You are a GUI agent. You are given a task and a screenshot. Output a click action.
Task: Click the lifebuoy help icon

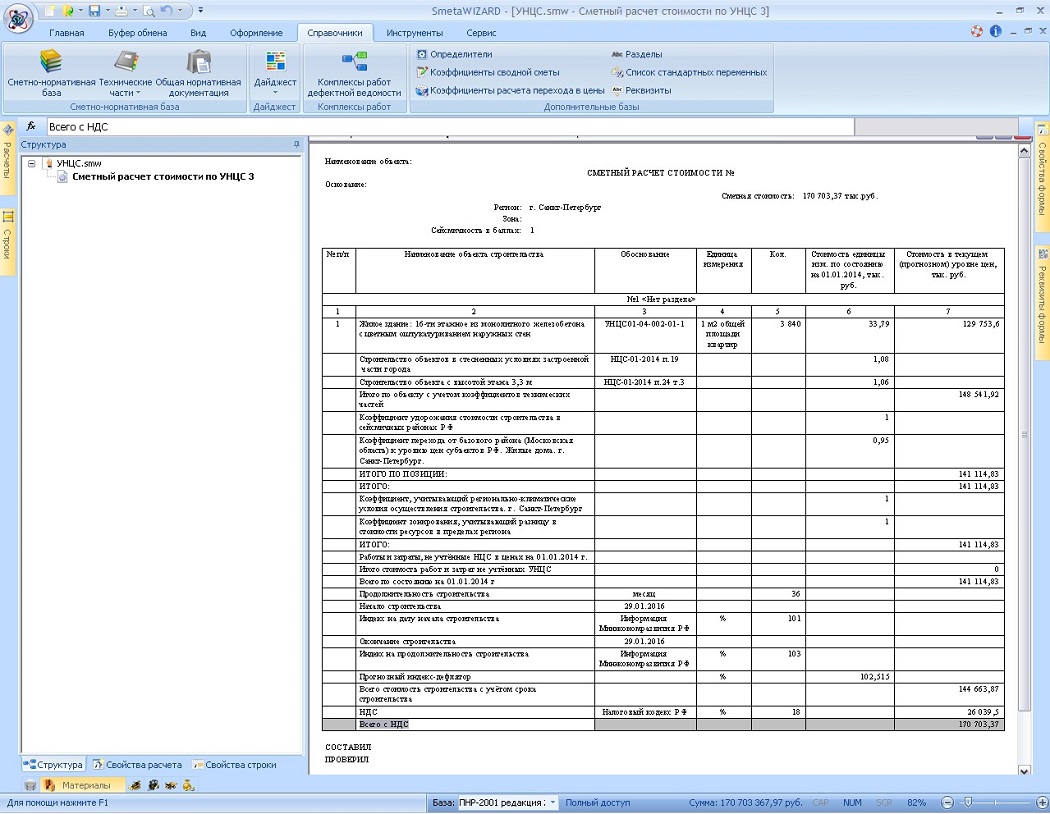[977, 31]
